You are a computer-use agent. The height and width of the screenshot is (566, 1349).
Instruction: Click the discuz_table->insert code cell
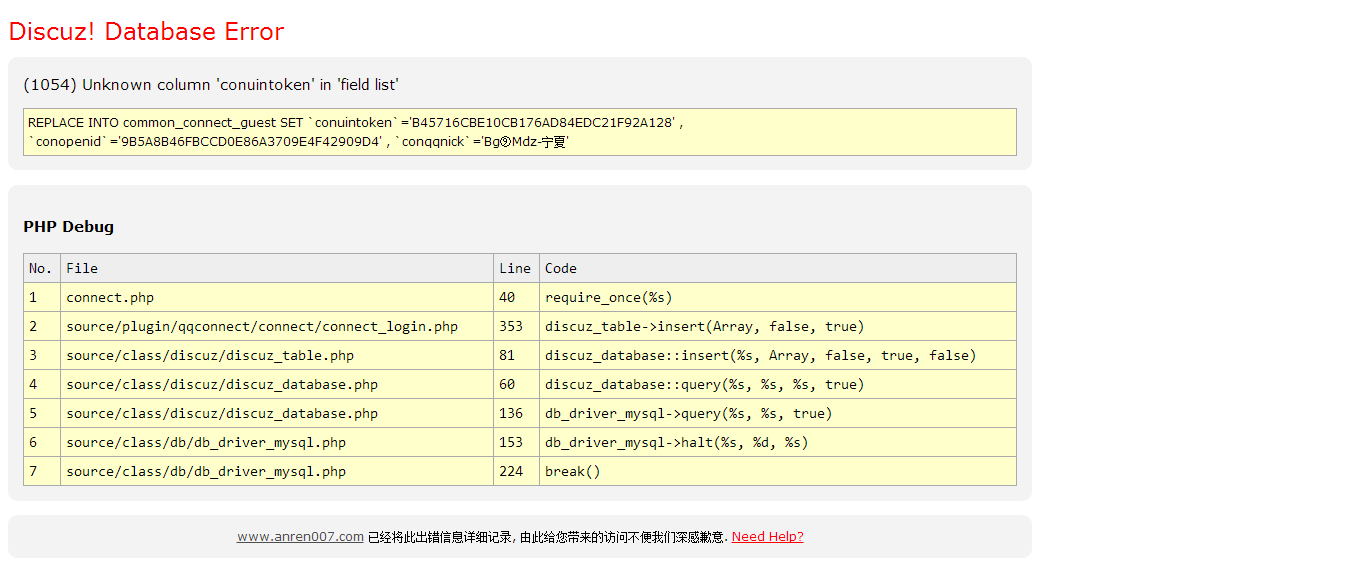tap(704, 326)
